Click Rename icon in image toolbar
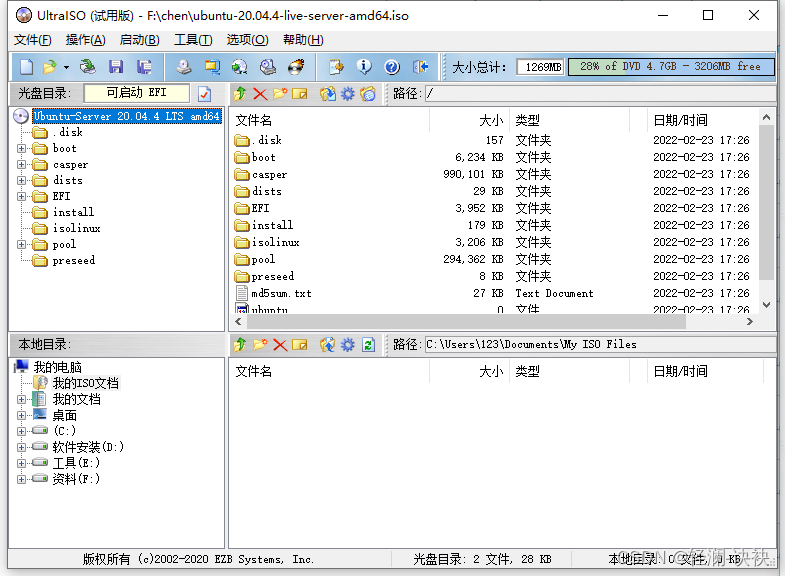The height and width of the screenshot is (576, 785). point(299,94)
